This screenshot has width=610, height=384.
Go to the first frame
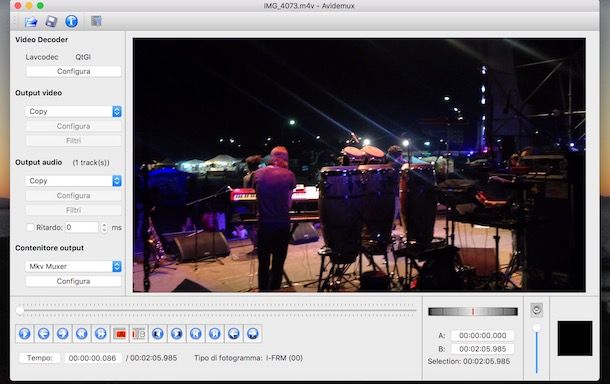coord(196,334)
